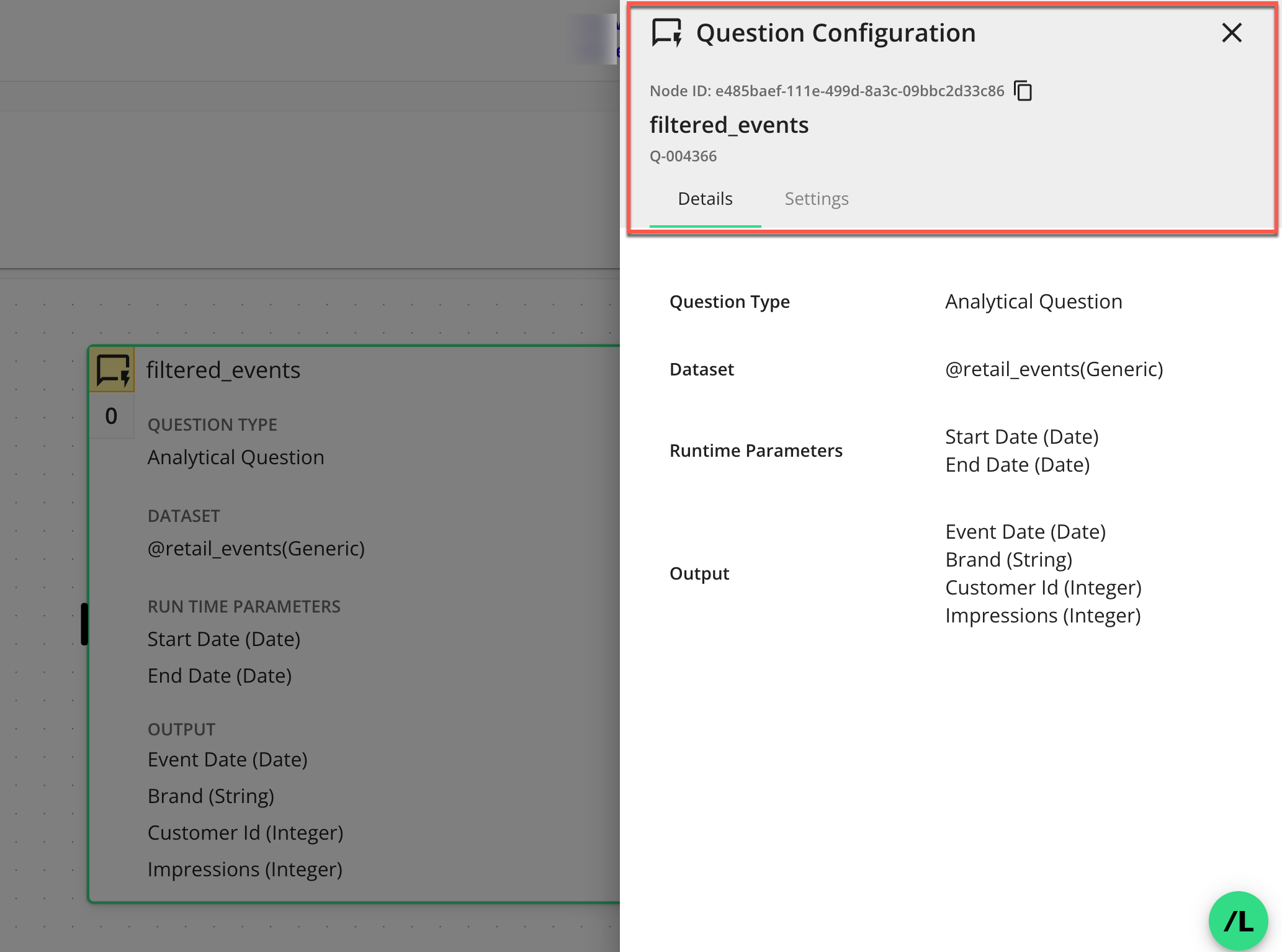Click End Date (Date) runtime parameter in panel
The width and height of the screenshot is (1282, 952).
pos(1017,465)
